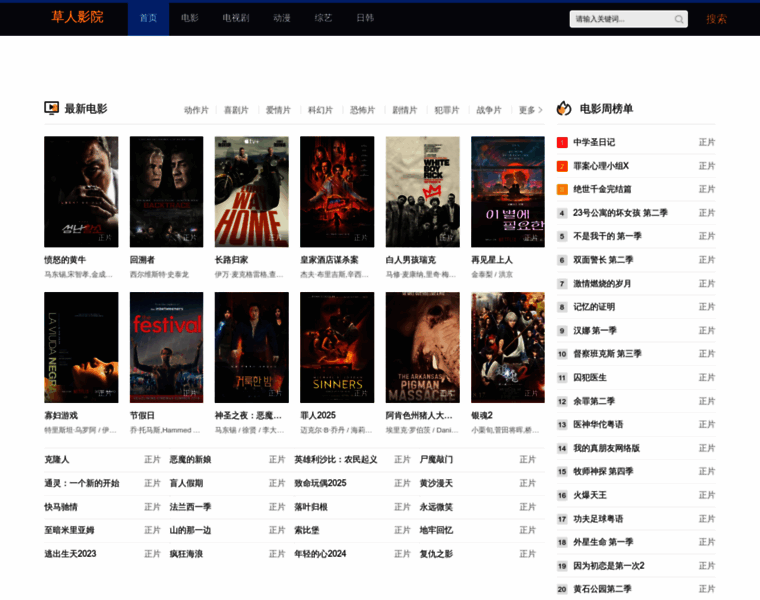Select the 首页 navigation tab
Screen dimensions: 760x600
pyautogui.click(x=148, y=18)
